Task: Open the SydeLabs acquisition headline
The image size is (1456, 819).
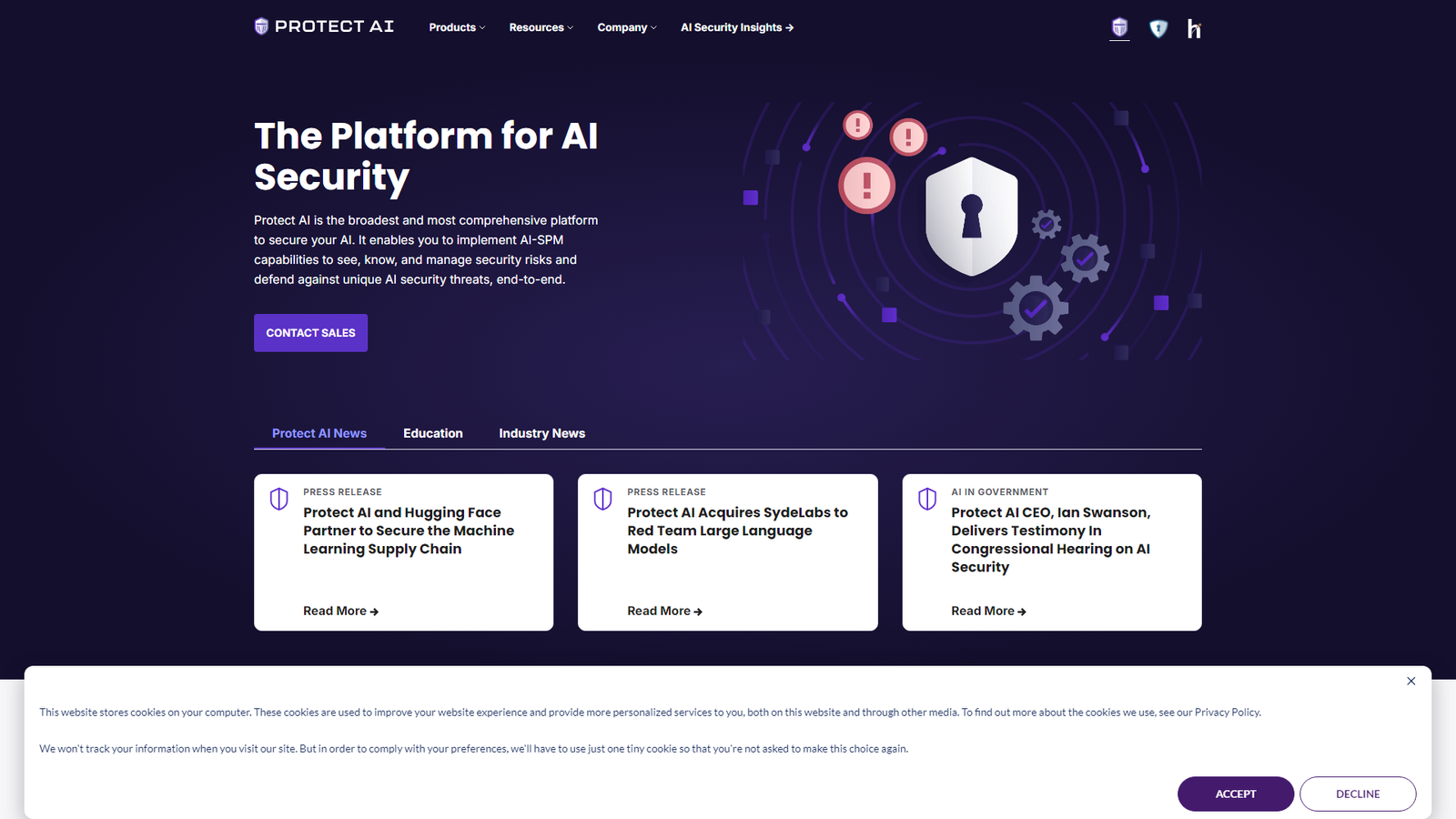Action: point(737,531)
